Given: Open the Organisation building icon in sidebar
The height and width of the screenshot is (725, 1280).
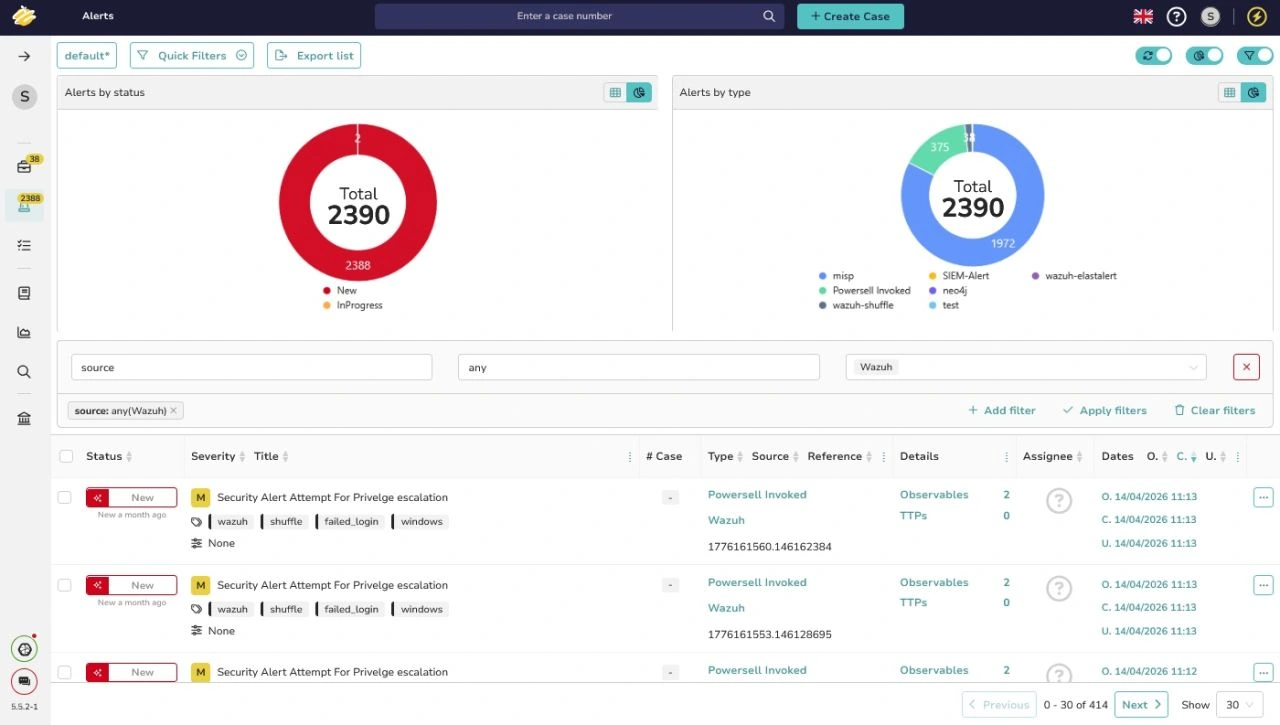Looking at the screenshot, I should tap(25, 418).
